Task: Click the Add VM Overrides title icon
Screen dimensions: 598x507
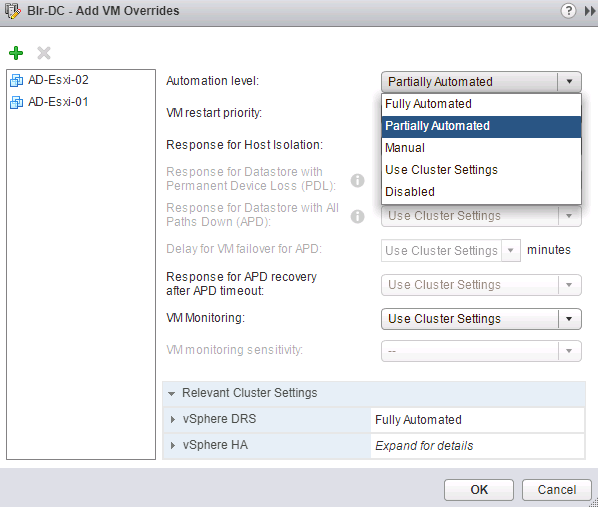Action: pyautogui.click(x=13, y=11)
